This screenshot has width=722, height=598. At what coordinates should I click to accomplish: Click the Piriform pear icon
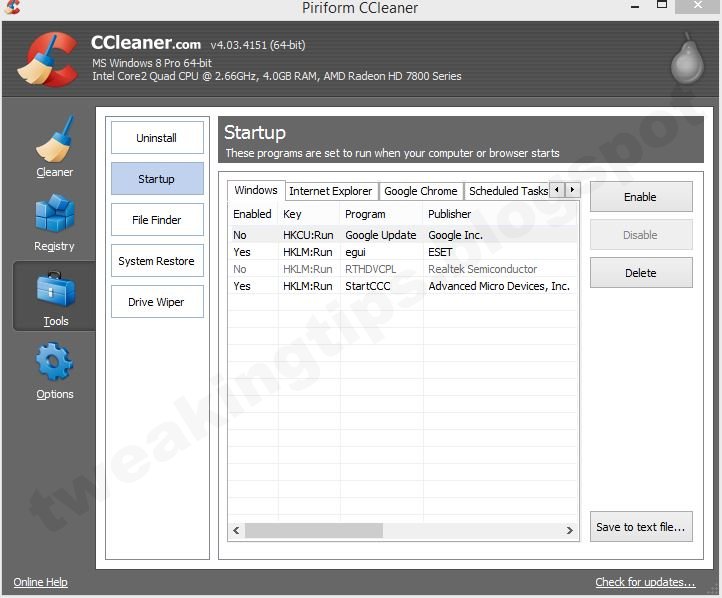click(687, 59)
